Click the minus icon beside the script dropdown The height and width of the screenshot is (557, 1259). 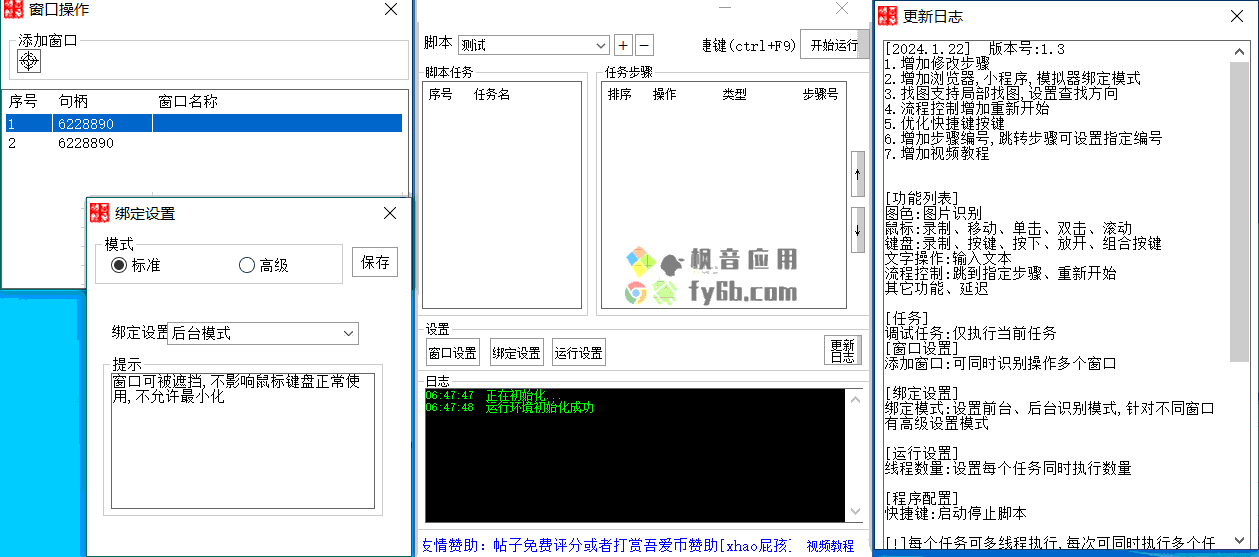click(x=645, y=45)
